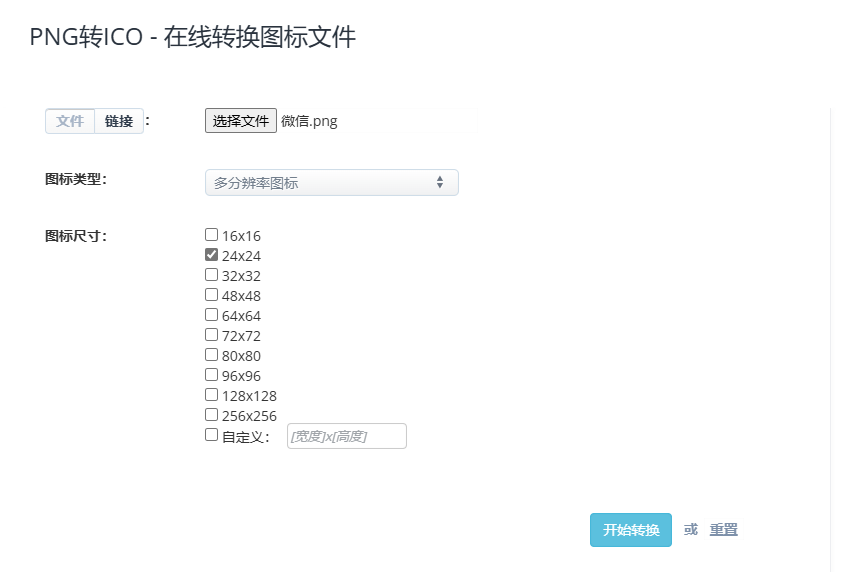
Task: Open the 多分辨率图标 dropdown
Action: pyautogui.click(x=331, y=183)
